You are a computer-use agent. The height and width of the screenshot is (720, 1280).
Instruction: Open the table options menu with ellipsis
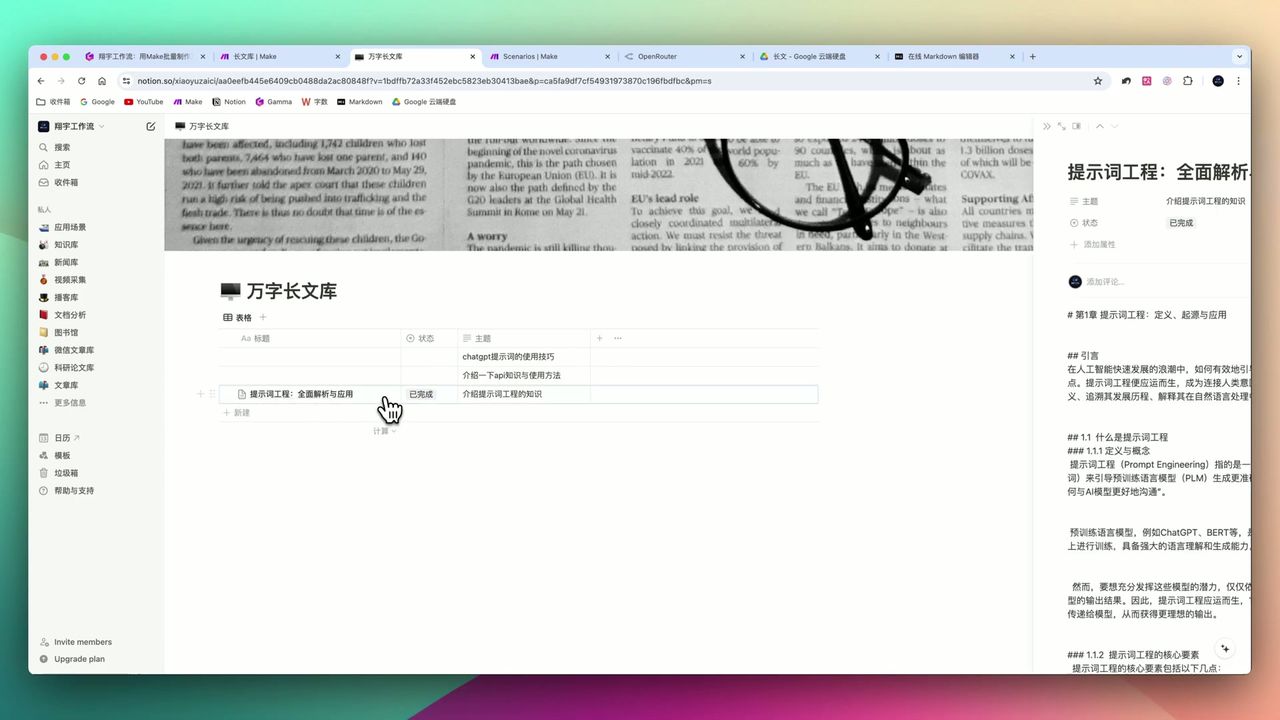(x=618, y=338)
